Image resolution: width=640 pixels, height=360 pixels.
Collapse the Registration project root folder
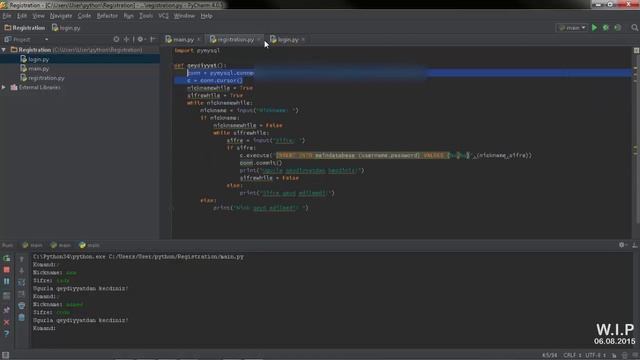(4, 50)
